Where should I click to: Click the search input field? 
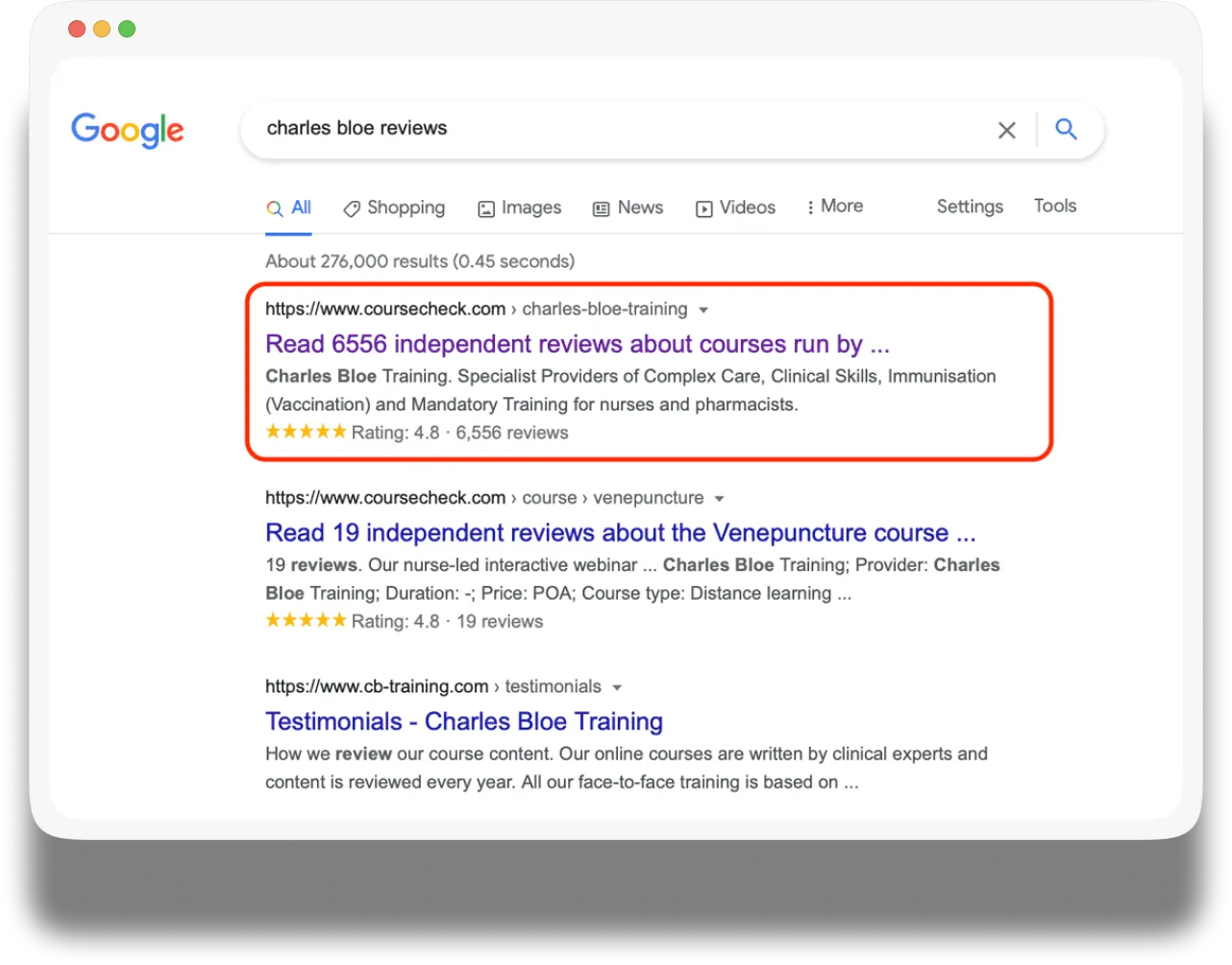pos(615,129)
